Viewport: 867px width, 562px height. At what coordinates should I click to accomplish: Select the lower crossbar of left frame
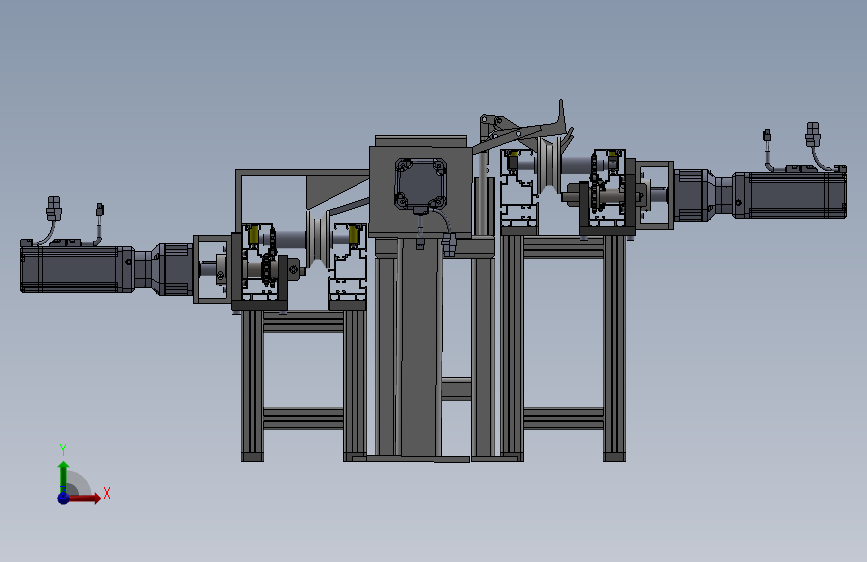pos(304,418)
